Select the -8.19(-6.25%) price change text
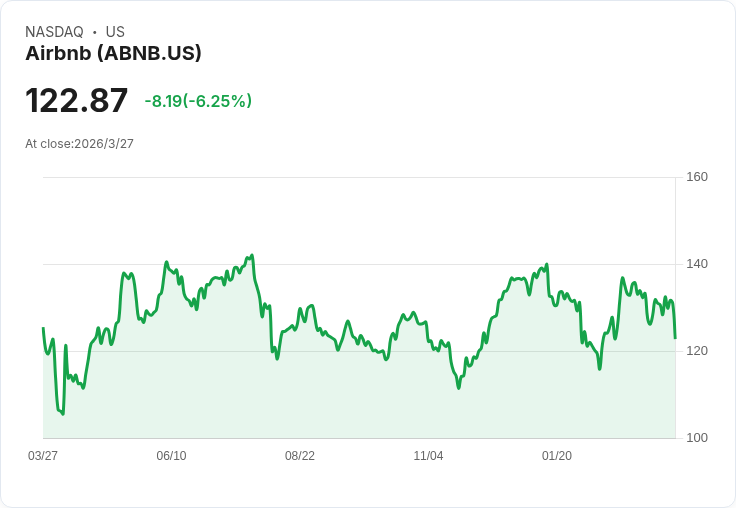Image resolution: width=736 pixels, height=508 pixels. point(198,101)
